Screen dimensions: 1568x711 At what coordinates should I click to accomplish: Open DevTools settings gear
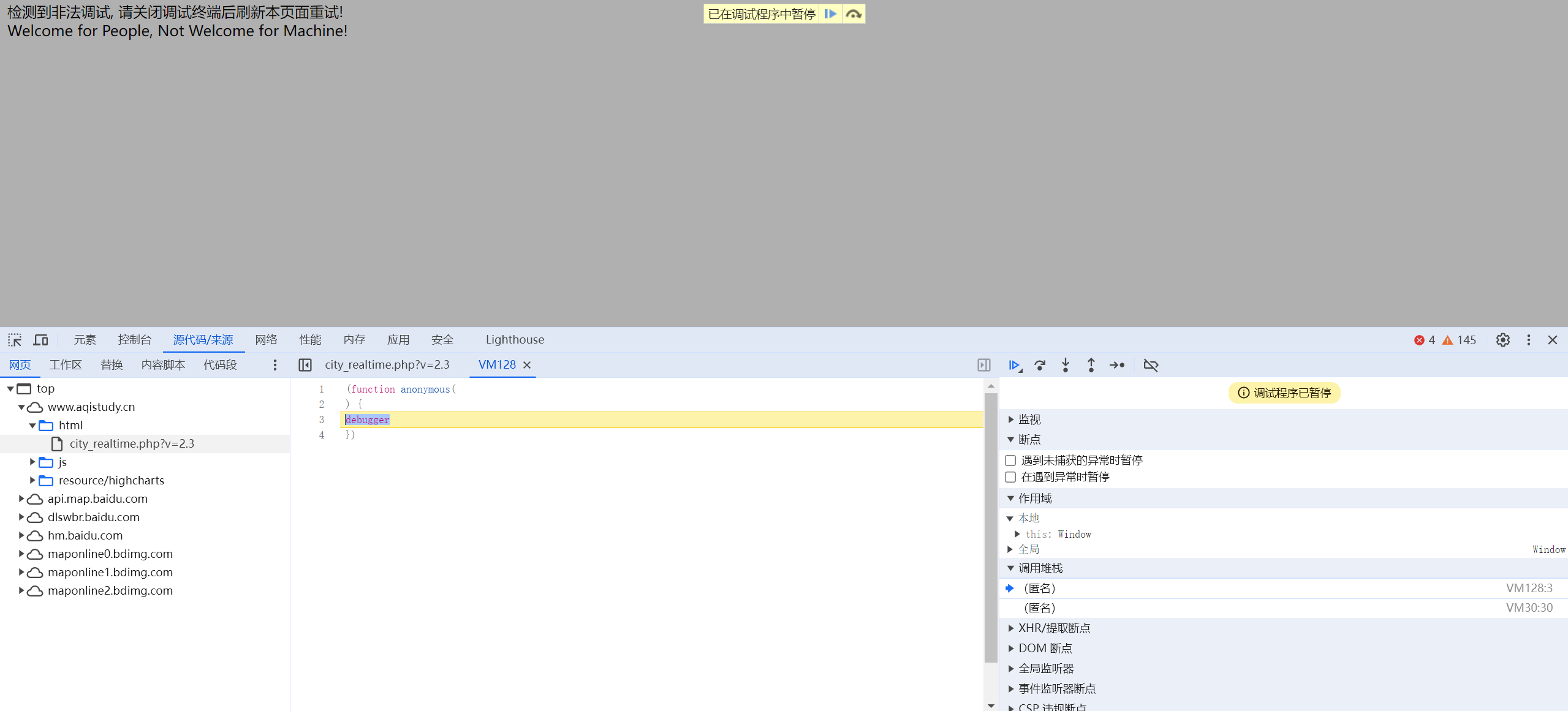(1502, 340)
